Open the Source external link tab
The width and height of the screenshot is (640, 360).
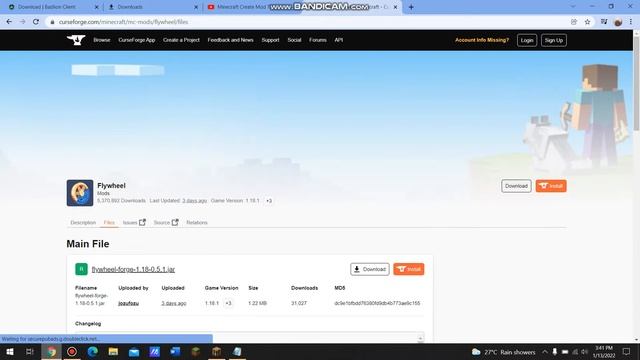tap(166, 222)
